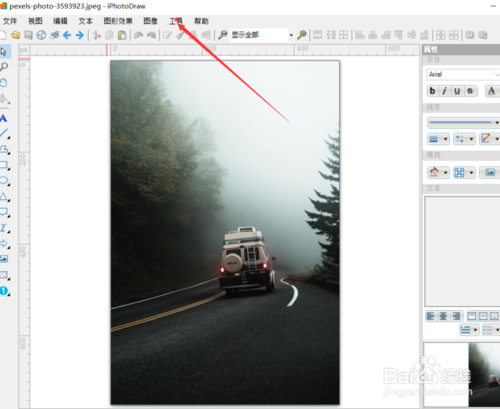Image resolution: width=500 pixels, height=409 pixels.
Task: Select the hand pan tool
Action: tap(4, 82)
